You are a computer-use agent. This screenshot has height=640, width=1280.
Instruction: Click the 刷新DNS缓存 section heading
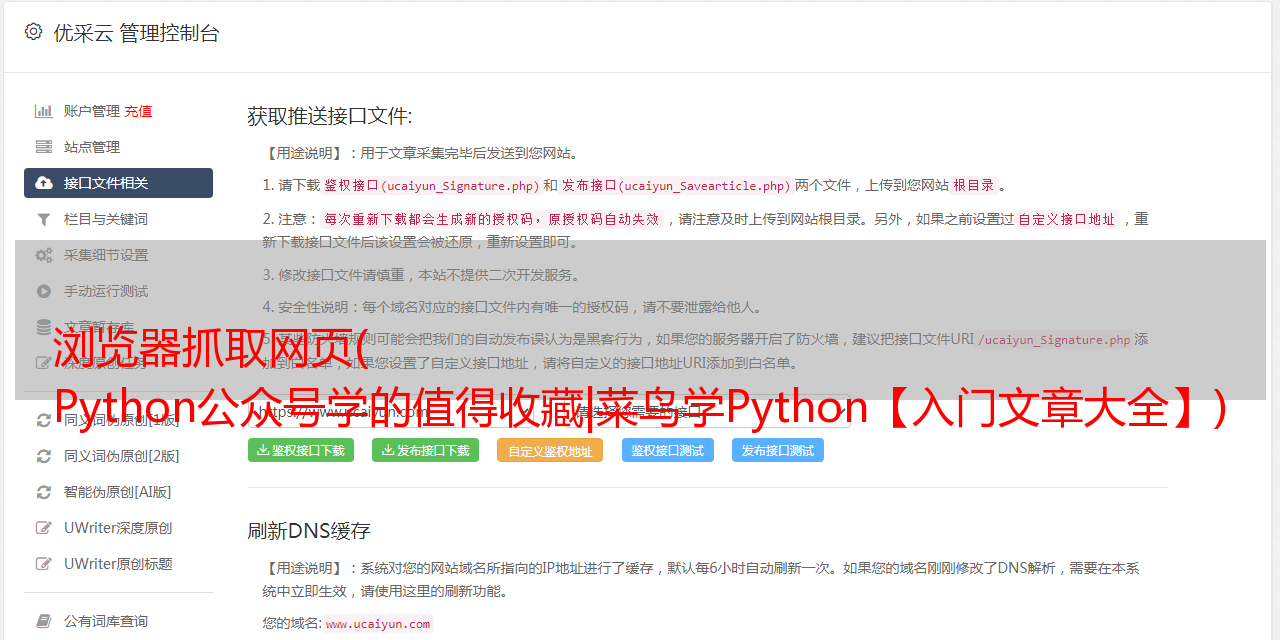[309, 530]
